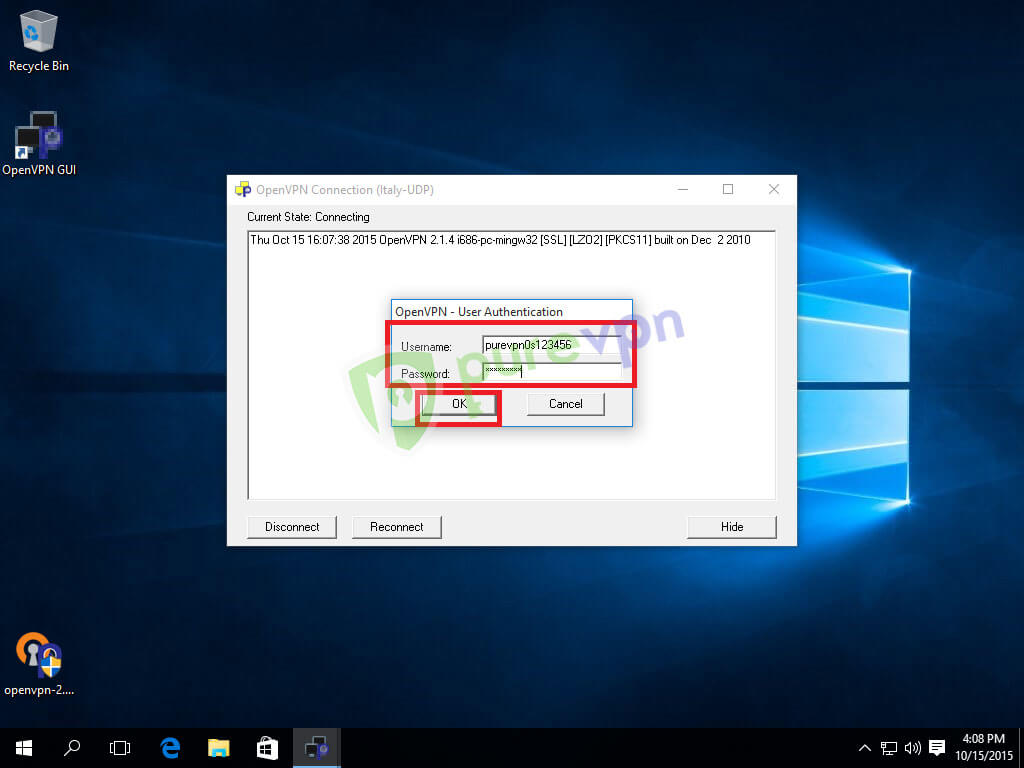Cancel the User Authentication dialog
Viewport: 1024px width, 768px height.
tap(566, 404)
